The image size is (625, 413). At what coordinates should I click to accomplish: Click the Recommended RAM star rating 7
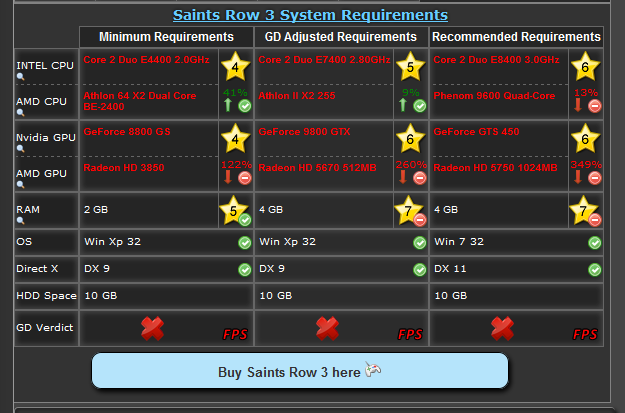pos(583,210)
